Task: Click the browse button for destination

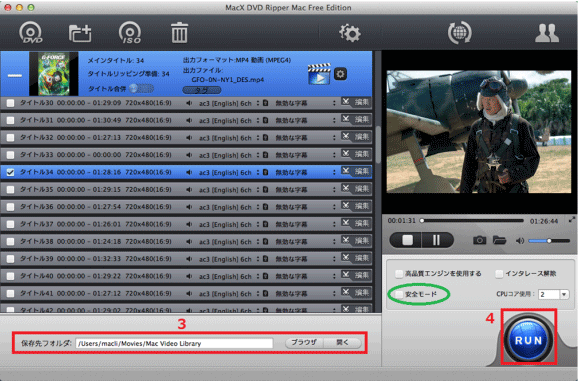Action: click(x=304, y=343)
